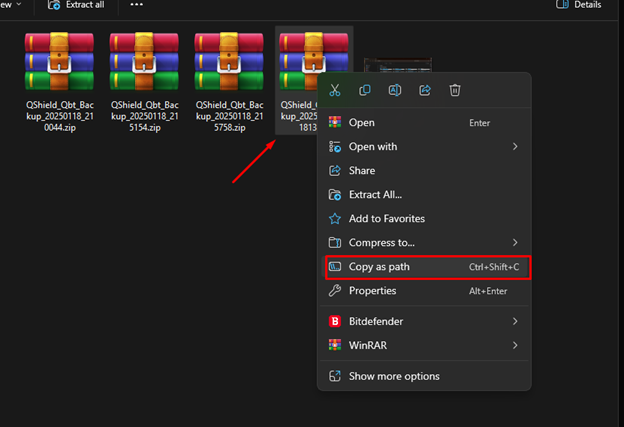Pick Share in the context menu
Image resolution: width=624 pixels, height=427 pixels.
click(x=424, y=170)
